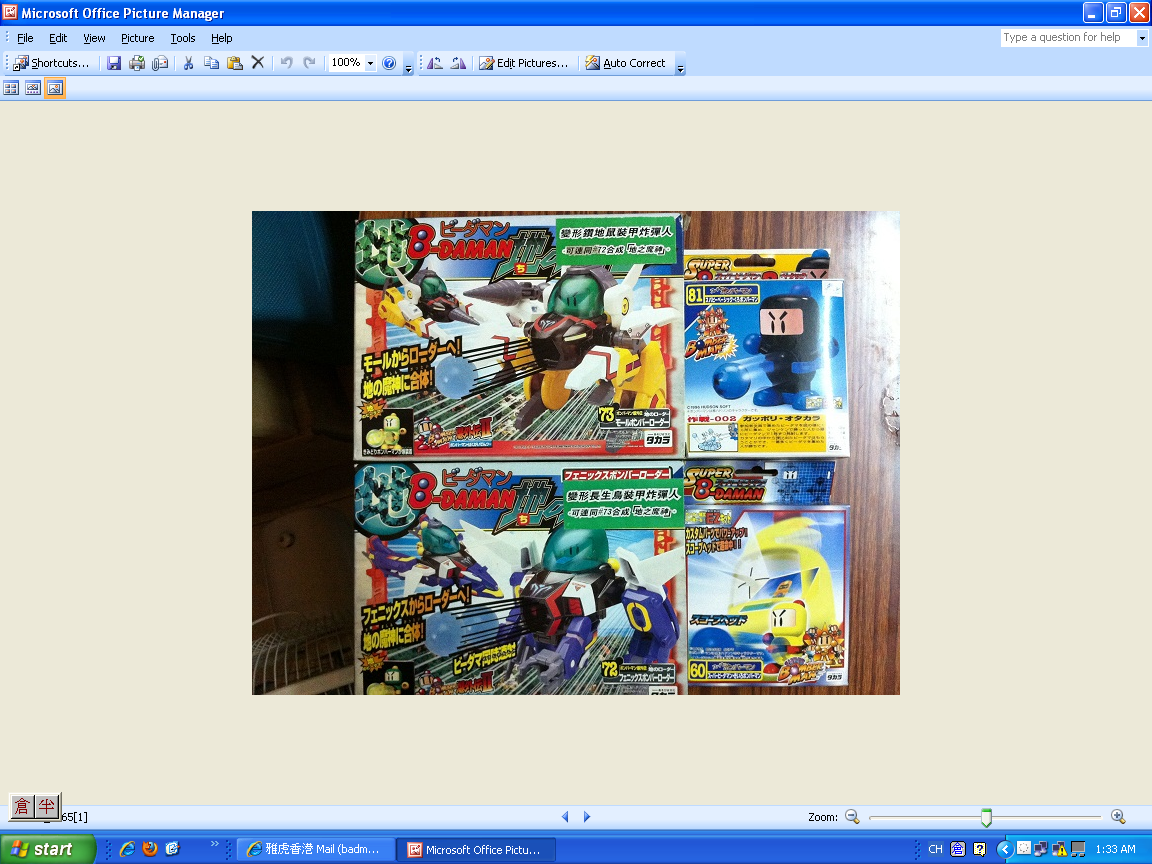1152x864 pixels.
Task: Click the Redo arrow icon
Action: (309, 63)
